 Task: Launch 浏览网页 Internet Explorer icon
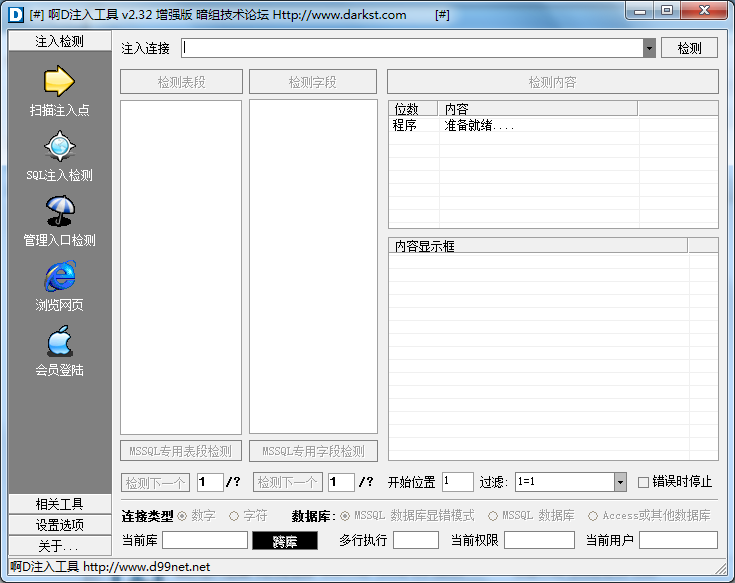coord(60,276)
